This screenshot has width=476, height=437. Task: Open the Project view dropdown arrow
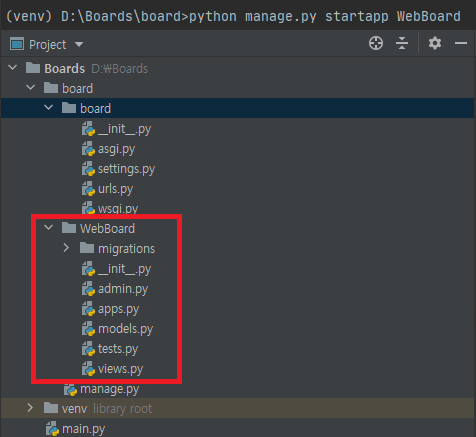(79, 44)
